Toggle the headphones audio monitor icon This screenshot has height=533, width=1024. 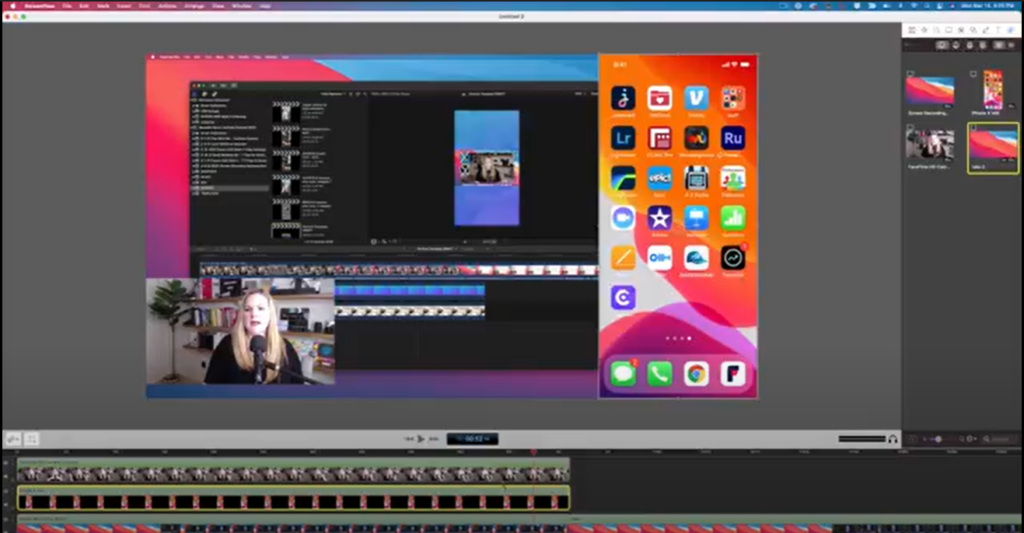pos(892,439)
